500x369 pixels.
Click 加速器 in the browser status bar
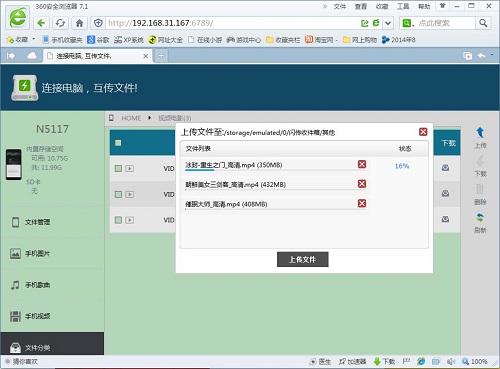click(353, 361)
